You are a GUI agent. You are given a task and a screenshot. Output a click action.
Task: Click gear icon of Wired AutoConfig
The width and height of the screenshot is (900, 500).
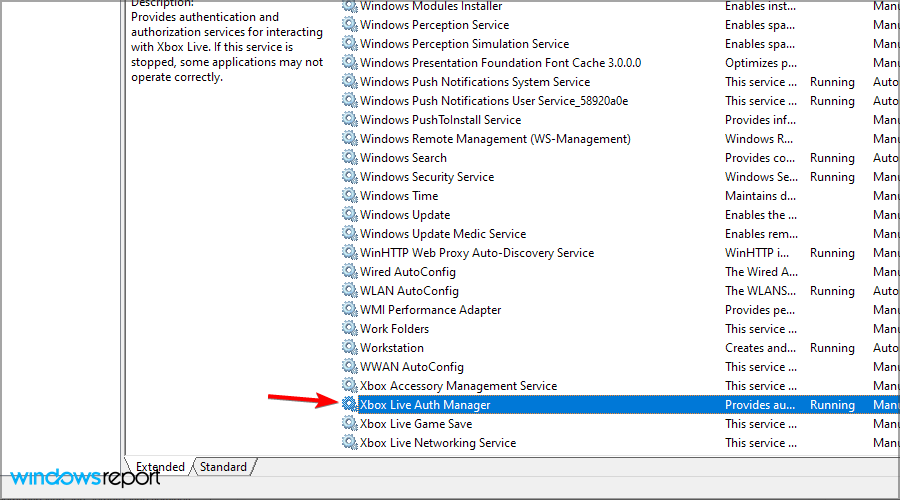[x=350, y=270]
